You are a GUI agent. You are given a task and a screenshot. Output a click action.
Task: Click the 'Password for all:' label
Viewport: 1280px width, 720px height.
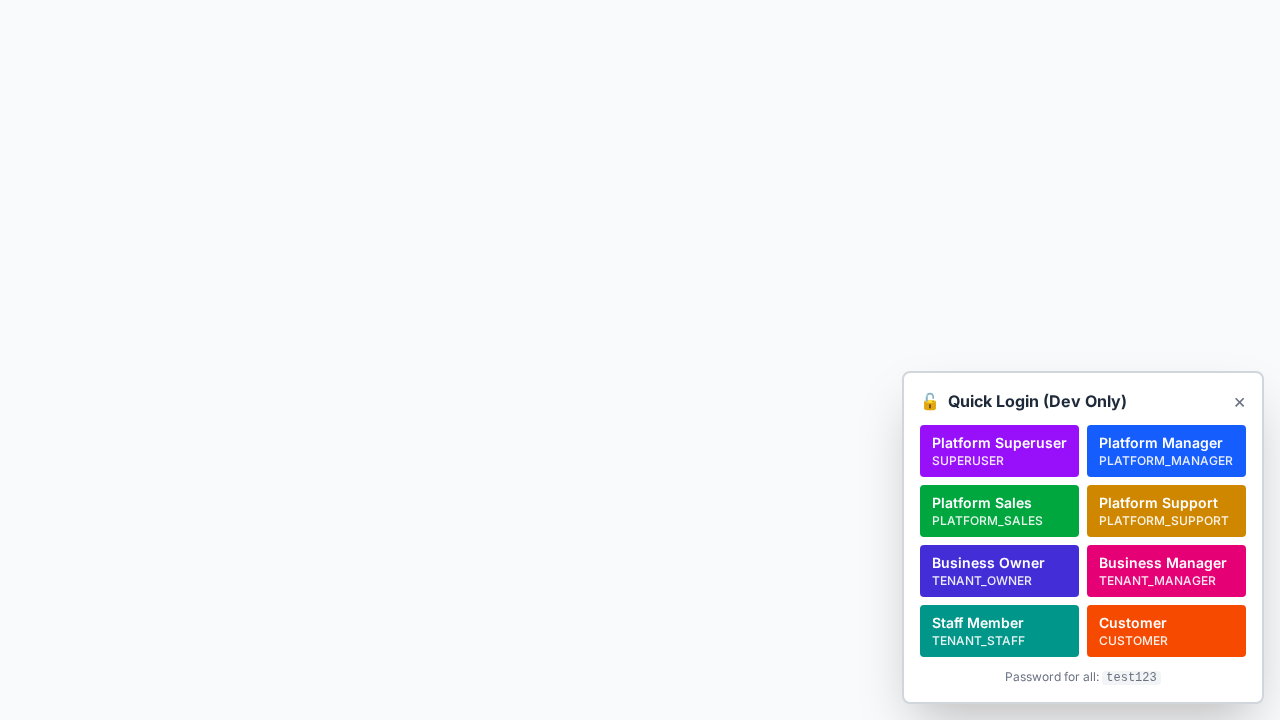pos(1051,677)
